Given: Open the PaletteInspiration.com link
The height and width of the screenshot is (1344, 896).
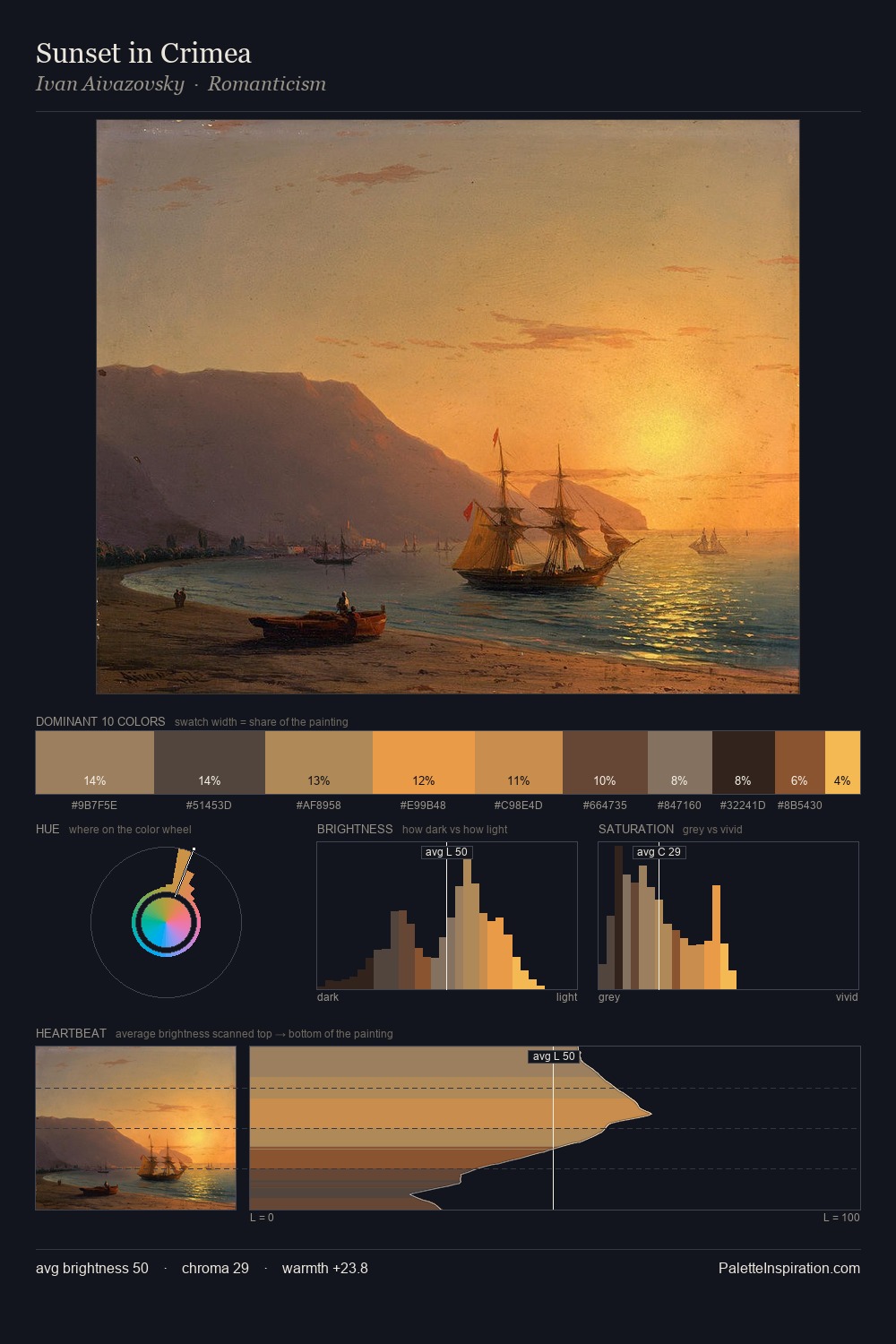Looking at the screenshot, I should click(x=789, y=1268).
